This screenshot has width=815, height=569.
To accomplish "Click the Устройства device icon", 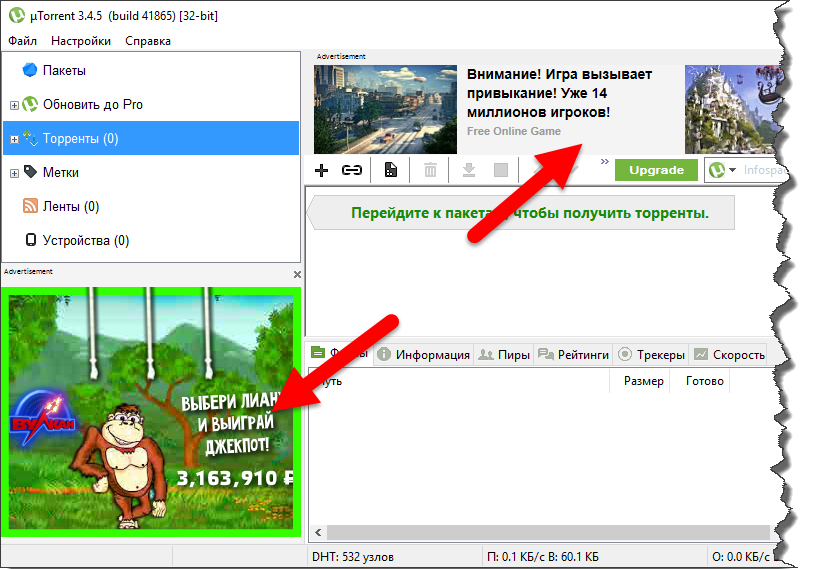I will click(x=31, y=240).
